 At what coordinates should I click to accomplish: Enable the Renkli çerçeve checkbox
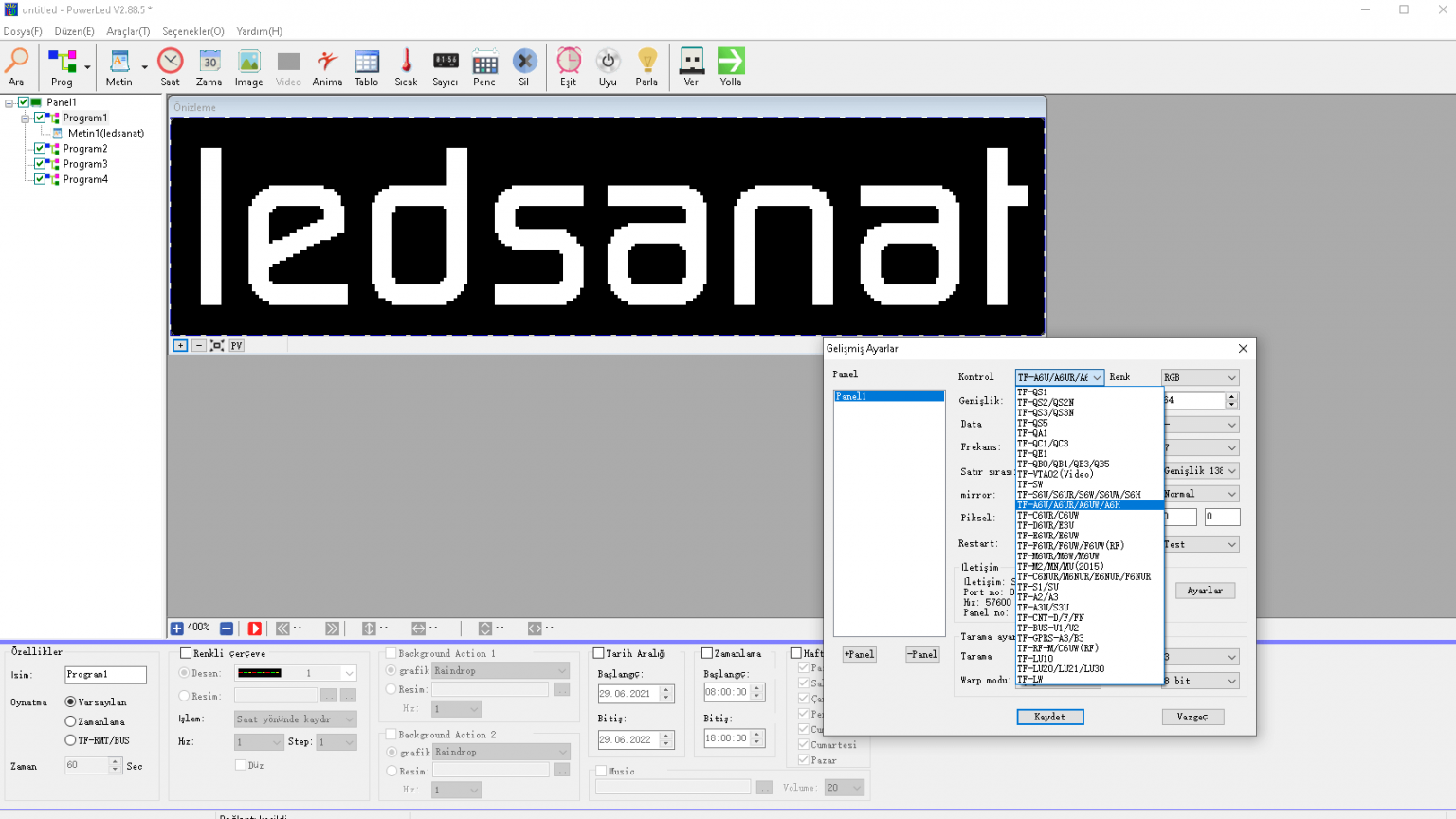coord(186,653)
